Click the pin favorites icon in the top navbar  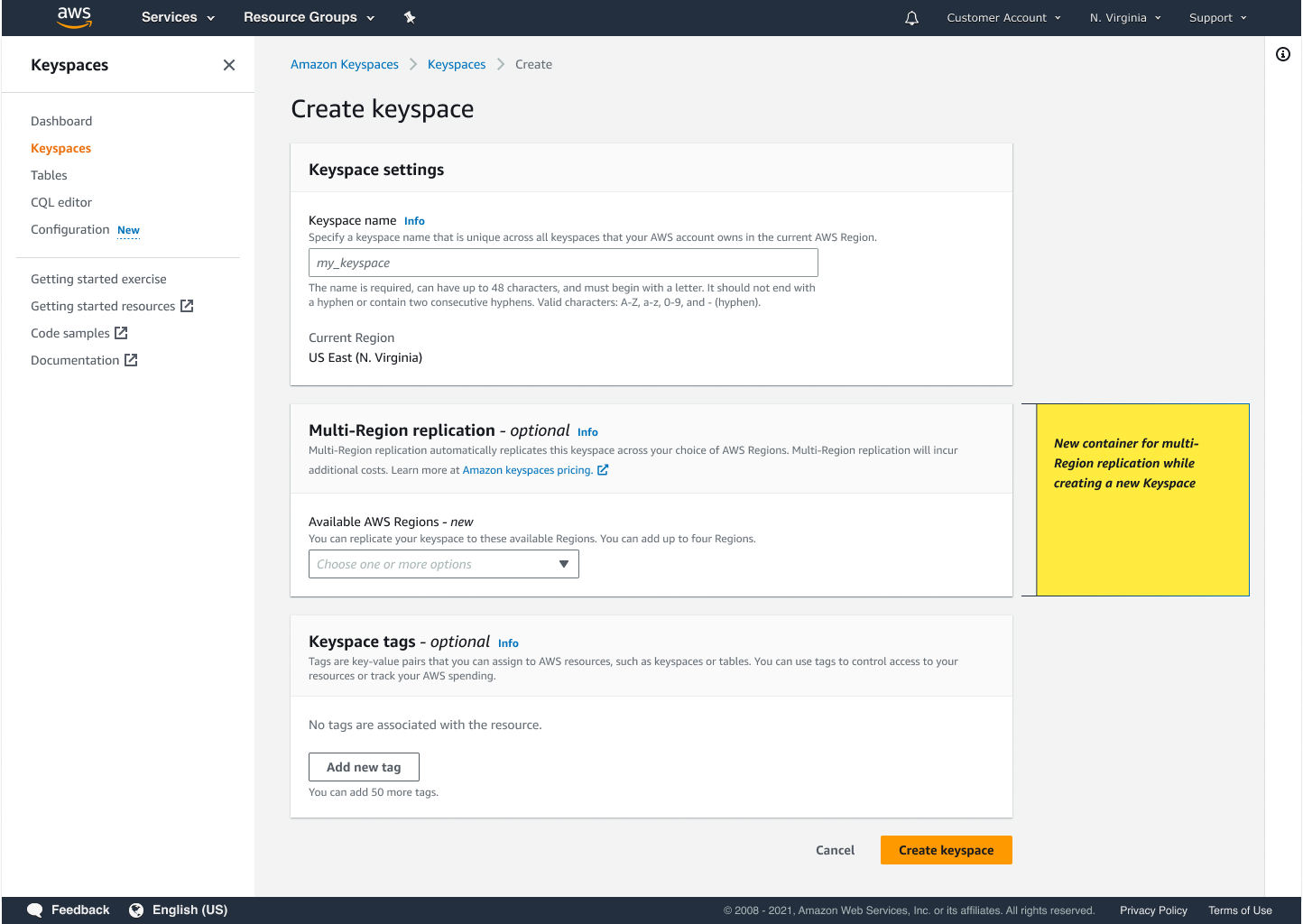(410, 17)
